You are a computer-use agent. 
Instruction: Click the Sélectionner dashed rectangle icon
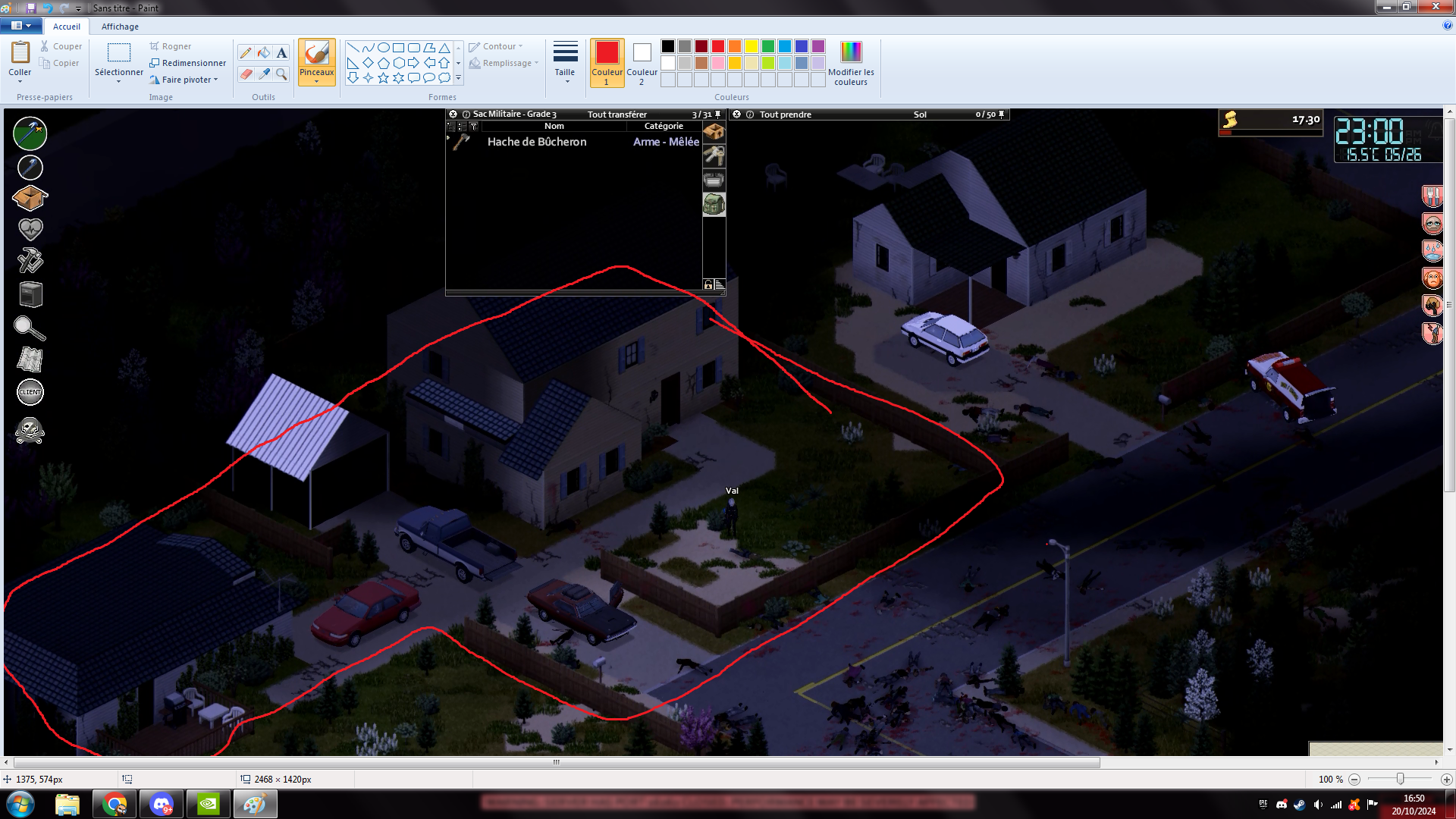pos(118,52)
